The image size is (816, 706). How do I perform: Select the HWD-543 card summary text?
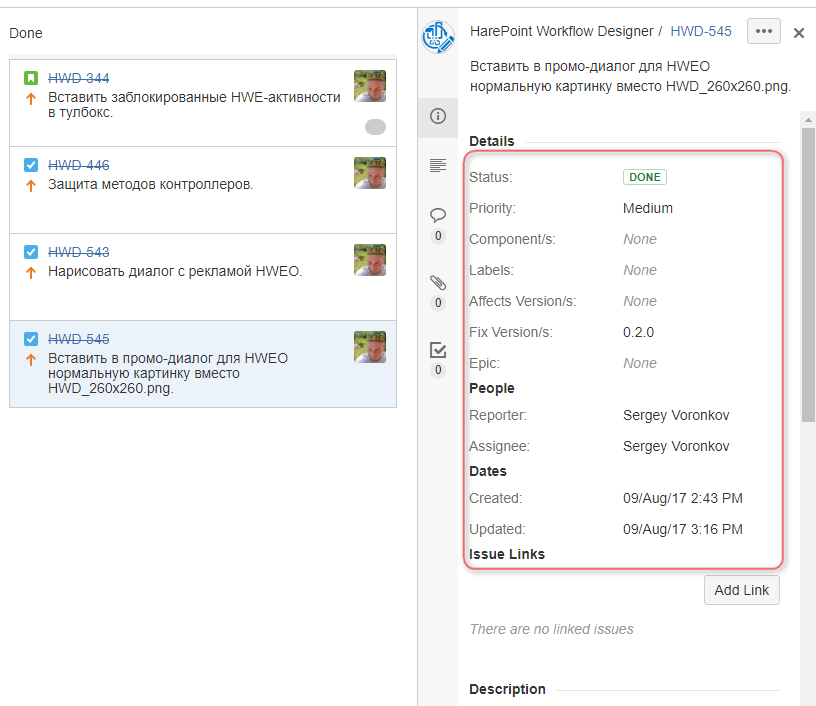pyautogui.click(x=175, y=272)
